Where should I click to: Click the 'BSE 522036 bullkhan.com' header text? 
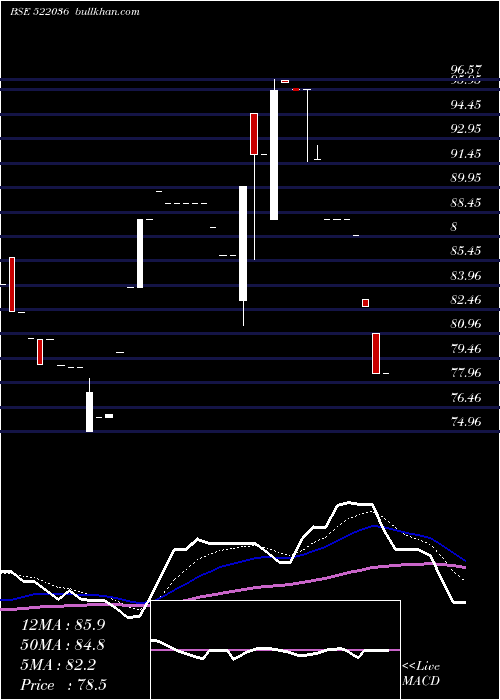coord(75,12)
